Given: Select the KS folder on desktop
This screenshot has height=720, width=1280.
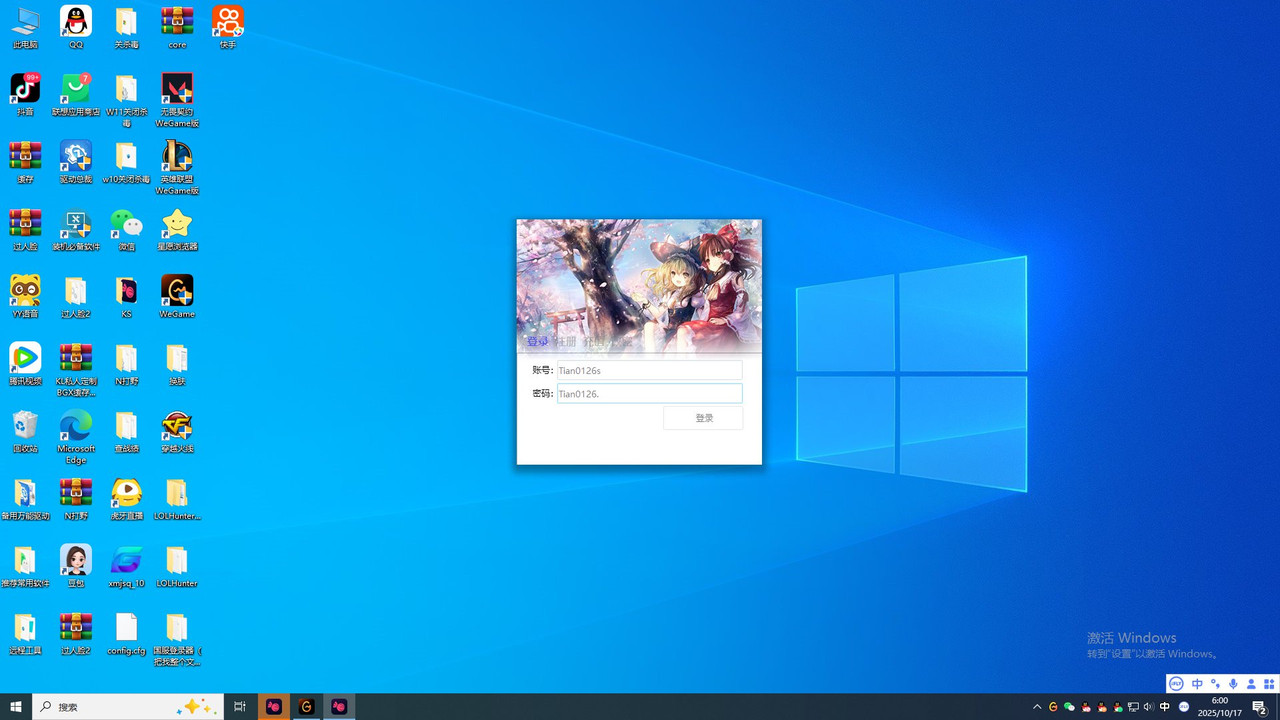Looking at the screenshot, I should point(126,296).
